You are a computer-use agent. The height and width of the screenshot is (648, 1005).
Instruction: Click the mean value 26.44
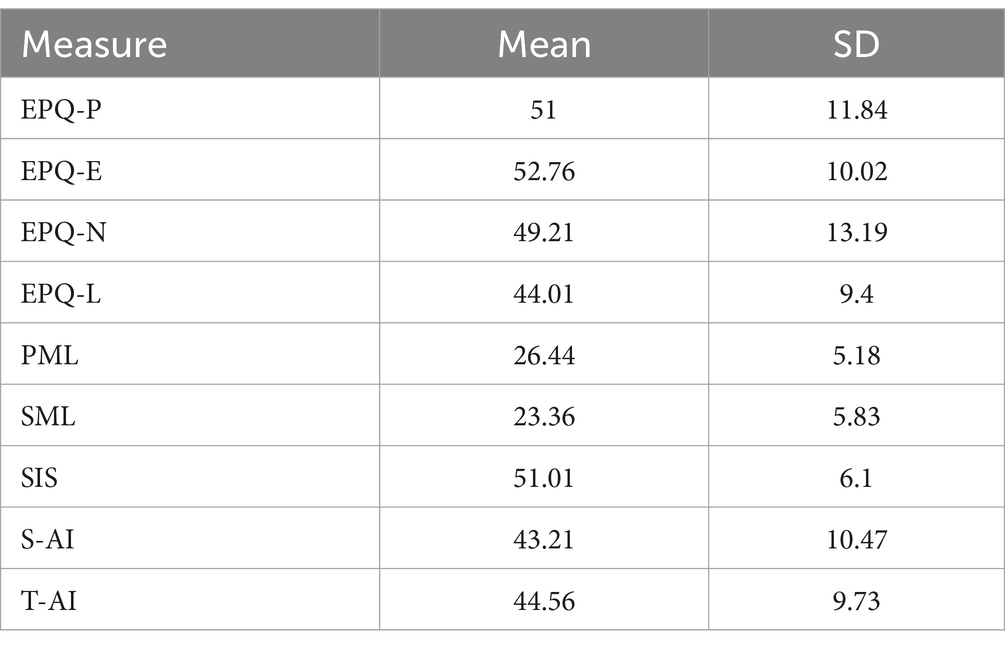click(x=544, y=356)
